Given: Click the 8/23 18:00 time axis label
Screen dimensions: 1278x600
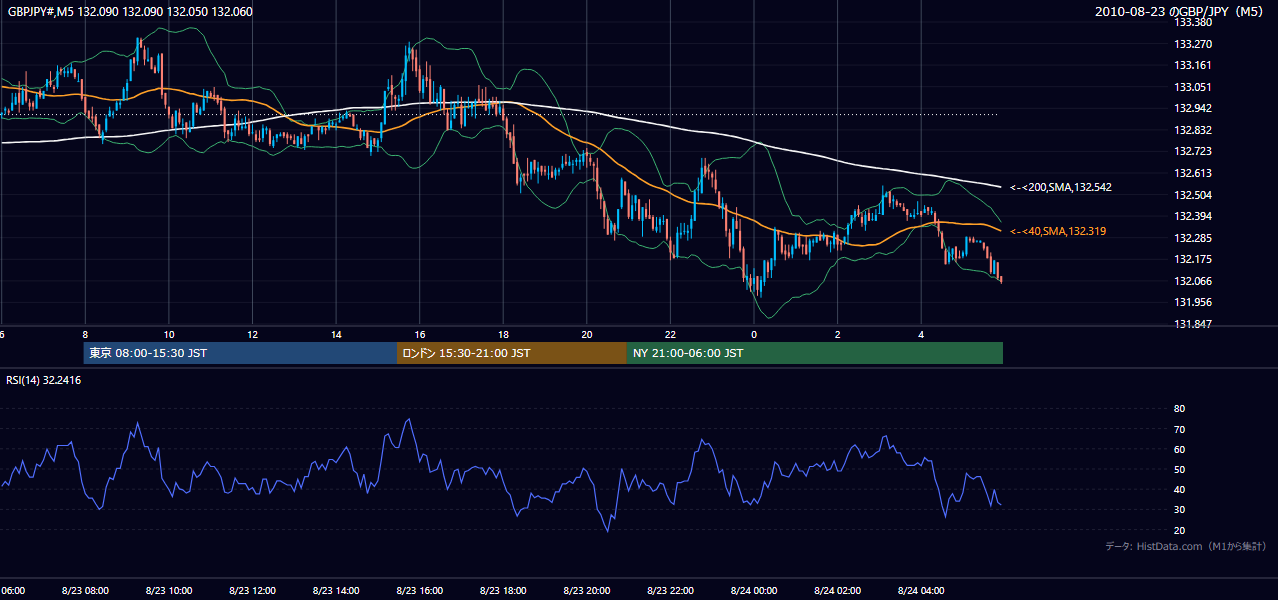Looking at the screenshot, I should point(503,591).
